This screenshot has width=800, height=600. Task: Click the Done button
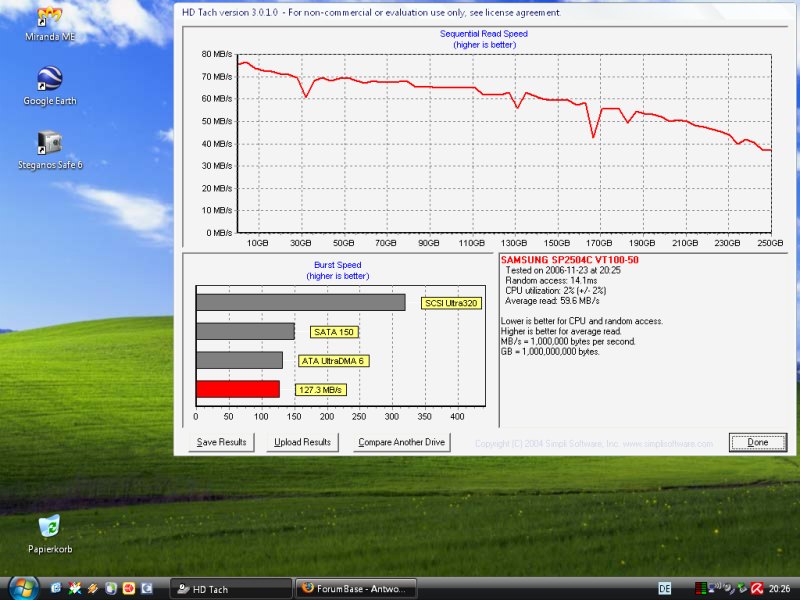pyautogui.click(x=758, y=442)
